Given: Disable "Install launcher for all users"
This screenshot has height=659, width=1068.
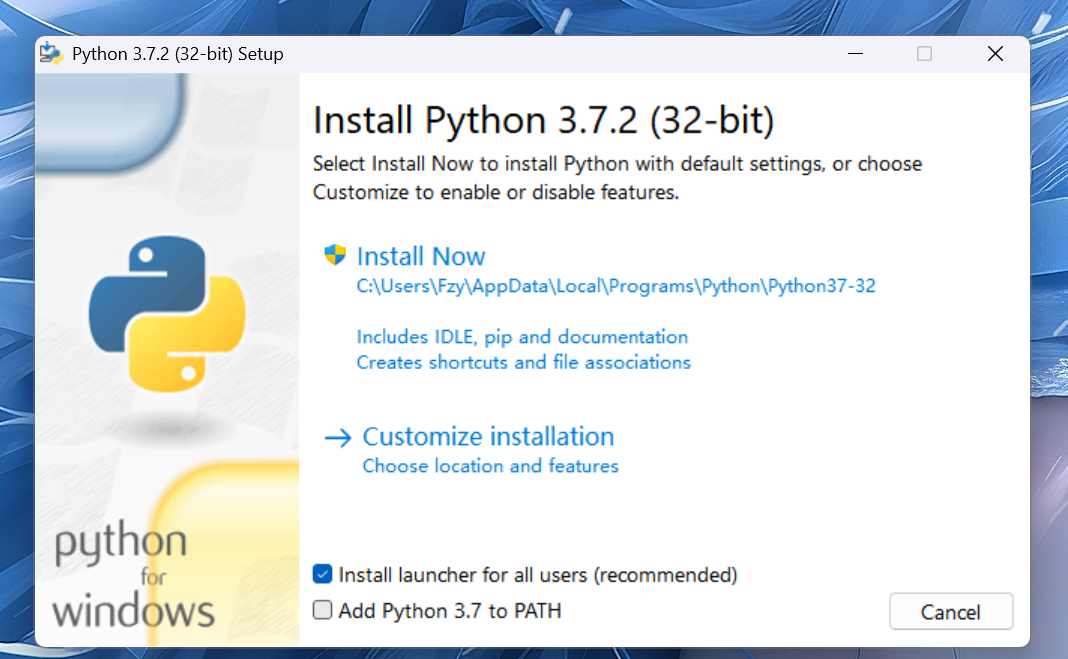Looking at the screenshot, I should [x=322, y=574].
